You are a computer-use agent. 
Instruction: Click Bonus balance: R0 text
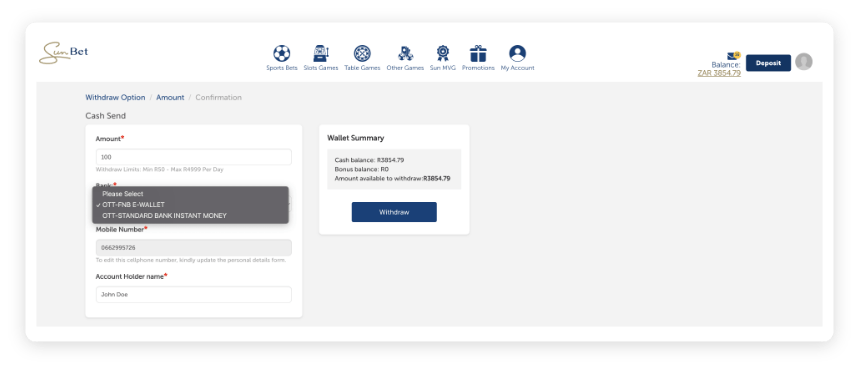(362, 169)
